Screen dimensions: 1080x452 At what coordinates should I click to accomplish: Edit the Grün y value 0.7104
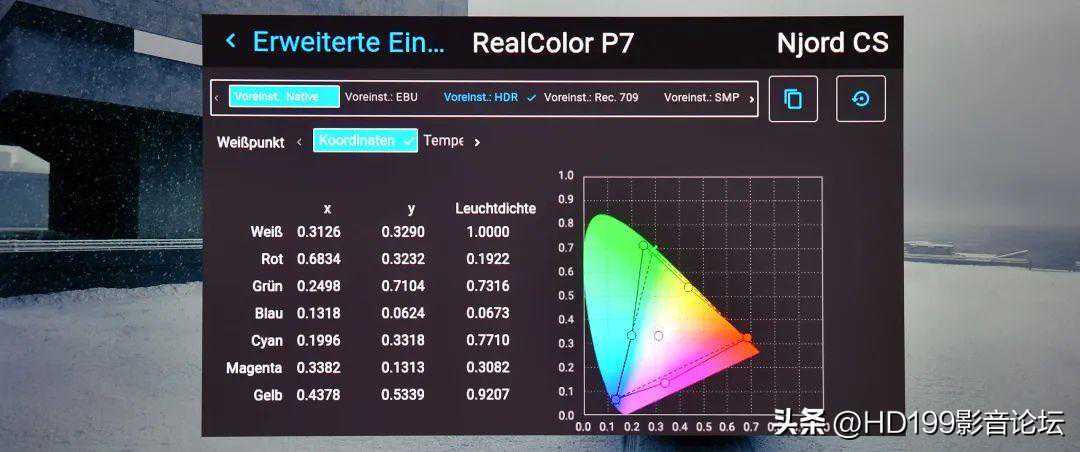point(402,286)
